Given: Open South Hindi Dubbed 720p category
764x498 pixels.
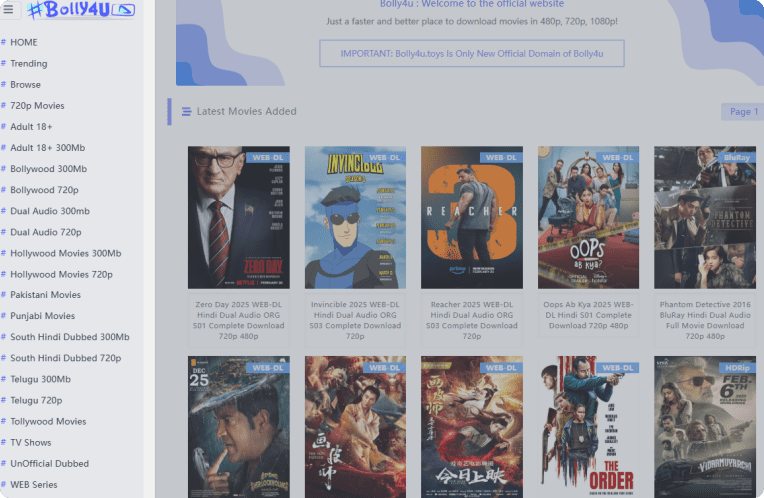Looking at the screenshot, I should (x=66, y=358).
